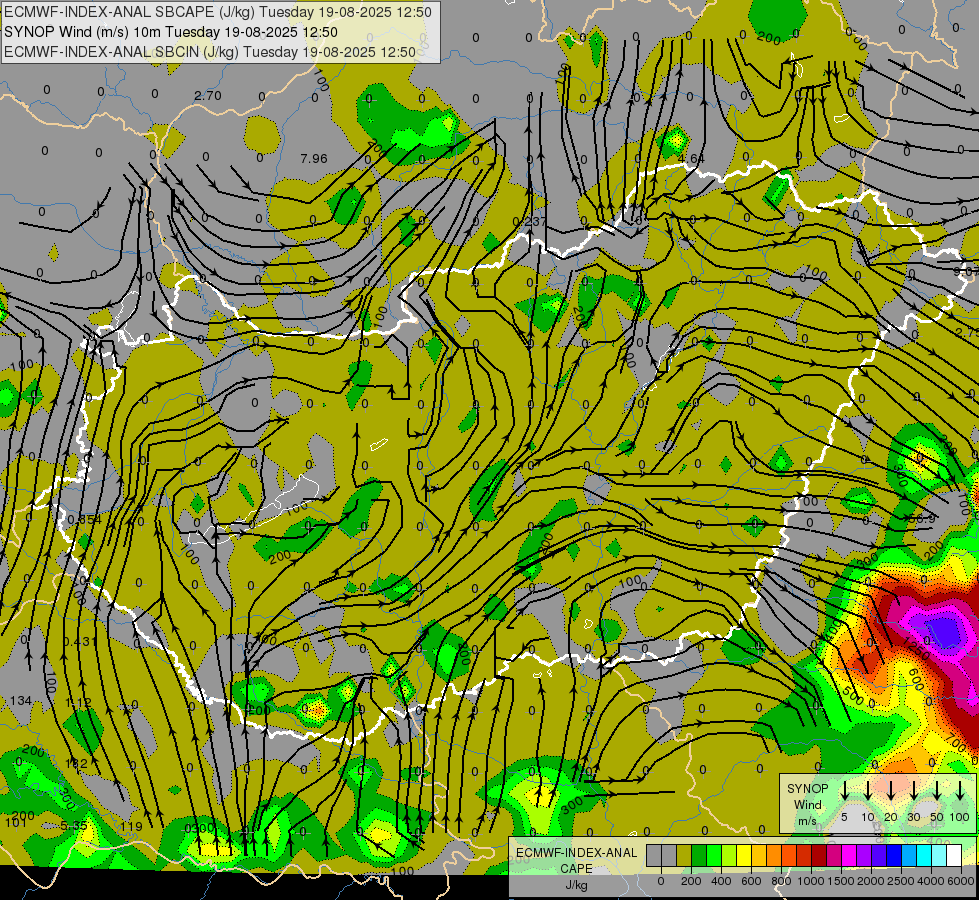The image size is (979, 900).
Task: Click the map value 182
Action: pos(76,764)
